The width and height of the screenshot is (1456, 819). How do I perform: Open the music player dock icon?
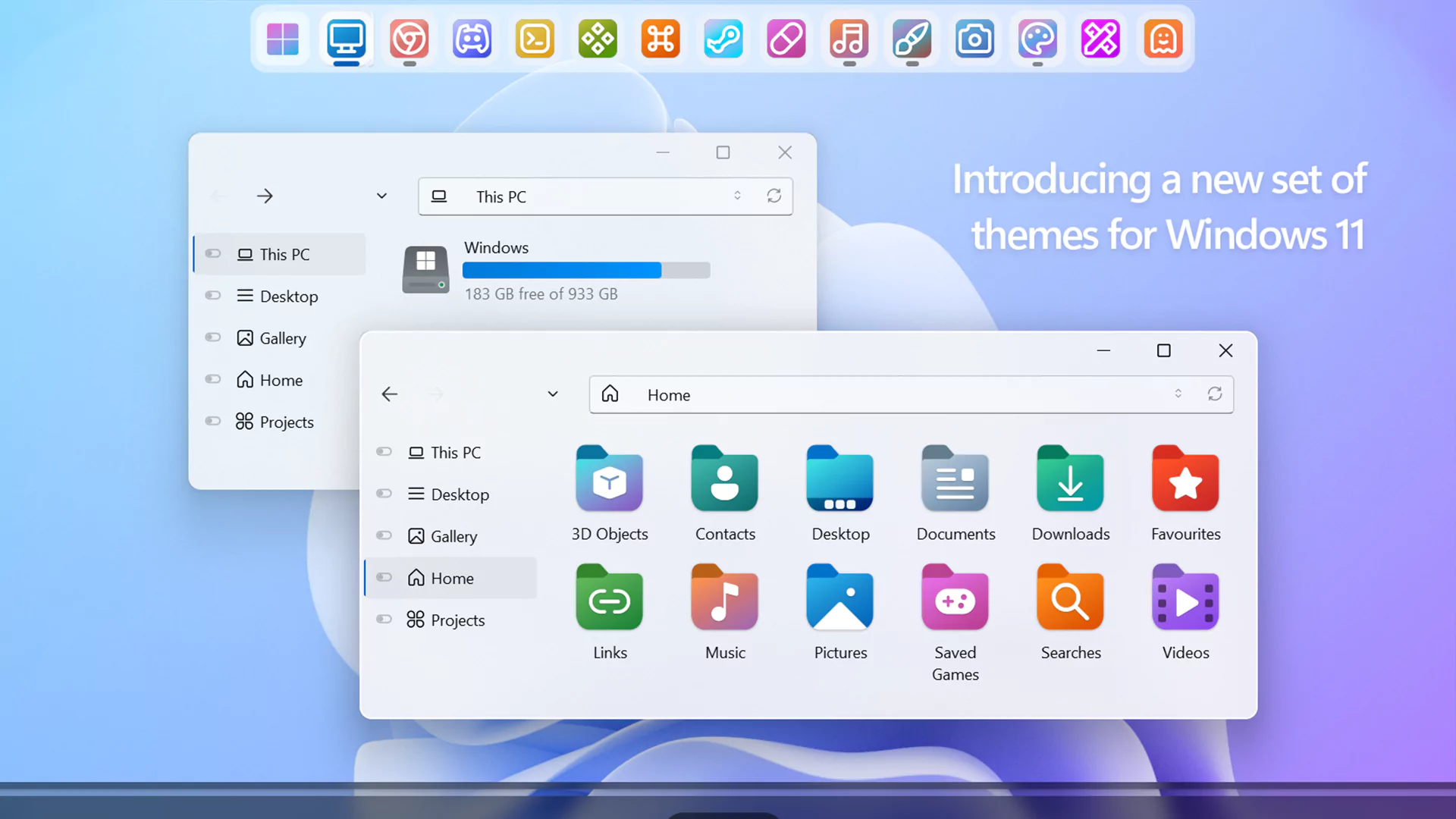pos(849,39)
